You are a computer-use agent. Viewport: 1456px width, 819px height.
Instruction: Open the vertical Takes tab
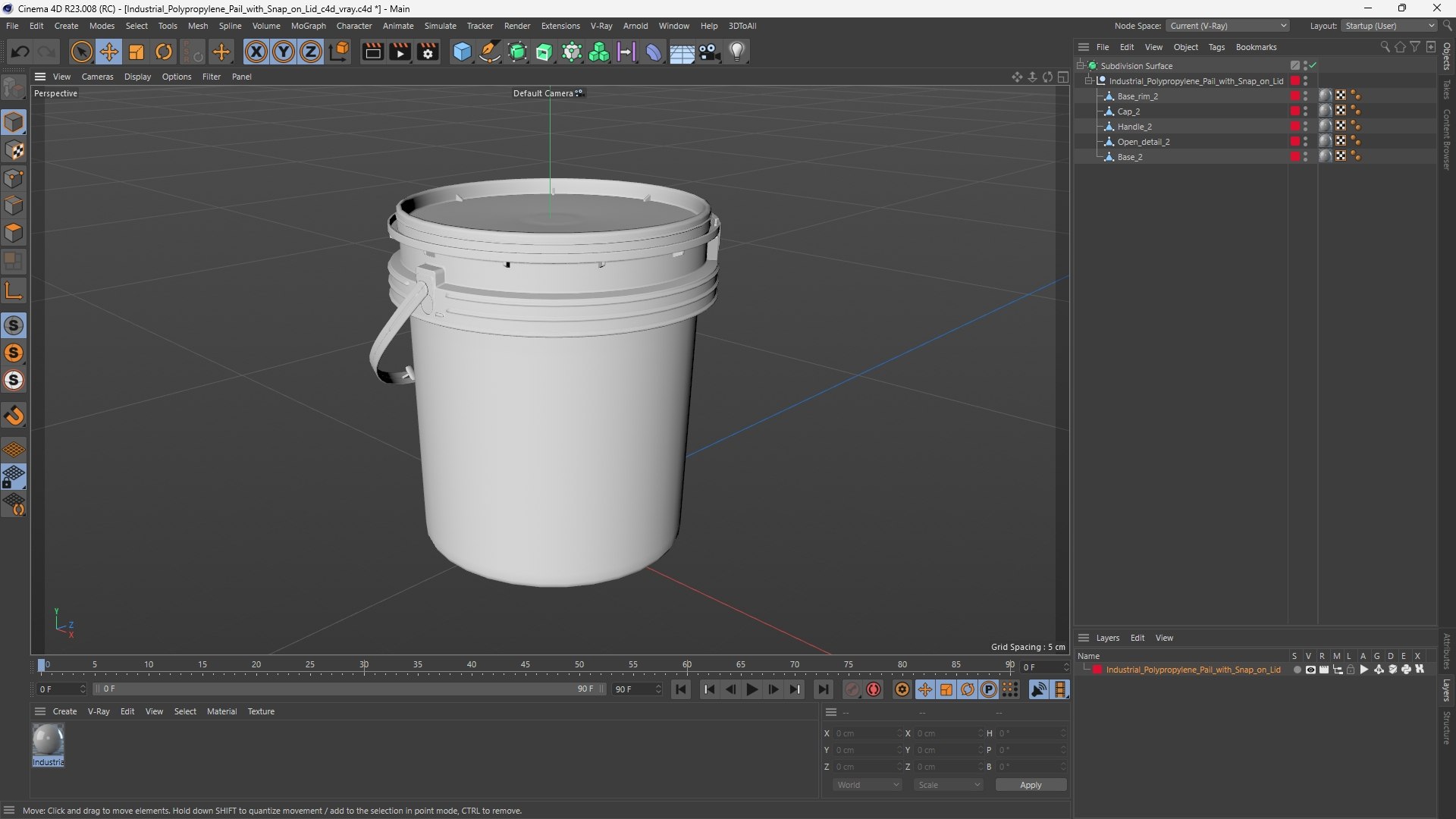[x=1446, y=89]
